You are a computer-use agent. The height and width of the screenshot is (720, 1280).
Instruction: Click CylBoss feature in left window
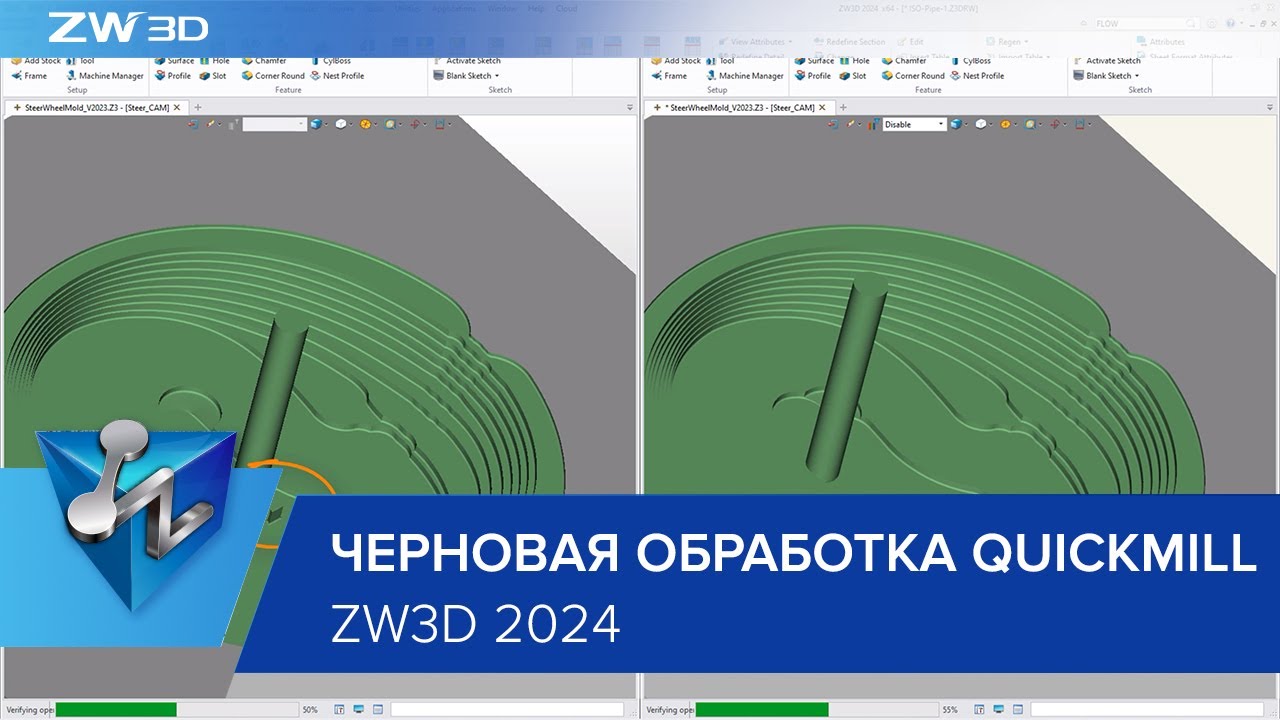tap(330, 61)
